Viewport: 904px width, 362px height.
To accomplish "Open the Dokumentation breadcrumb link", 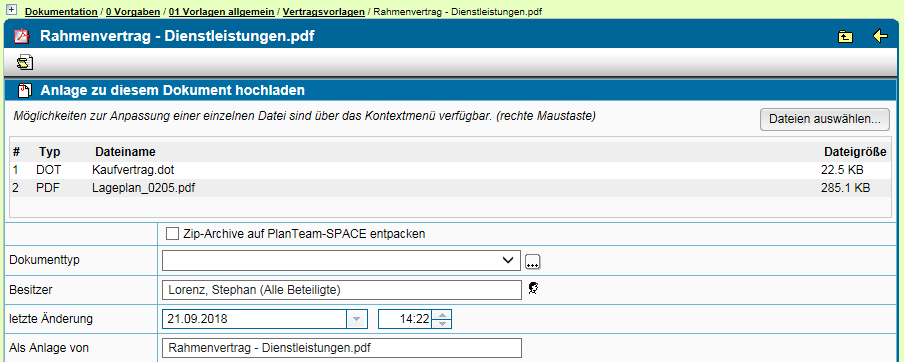I will point(61,12).
